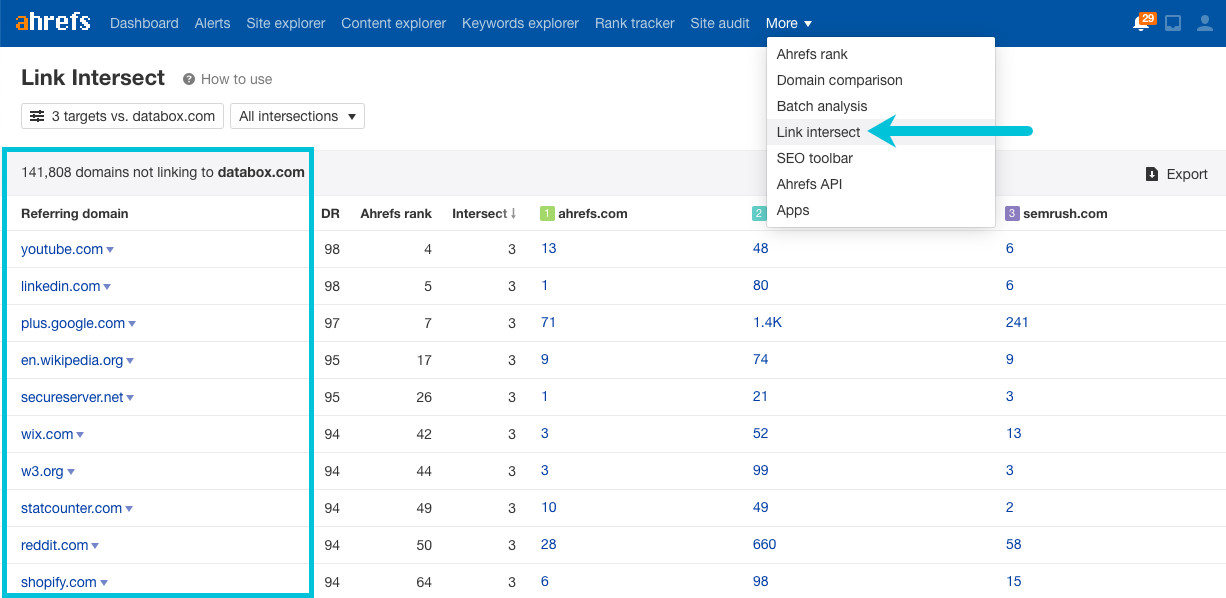Click the 99 link in w3.org row
Viewport: 1226px width, 598px height.
coord(760,470)
